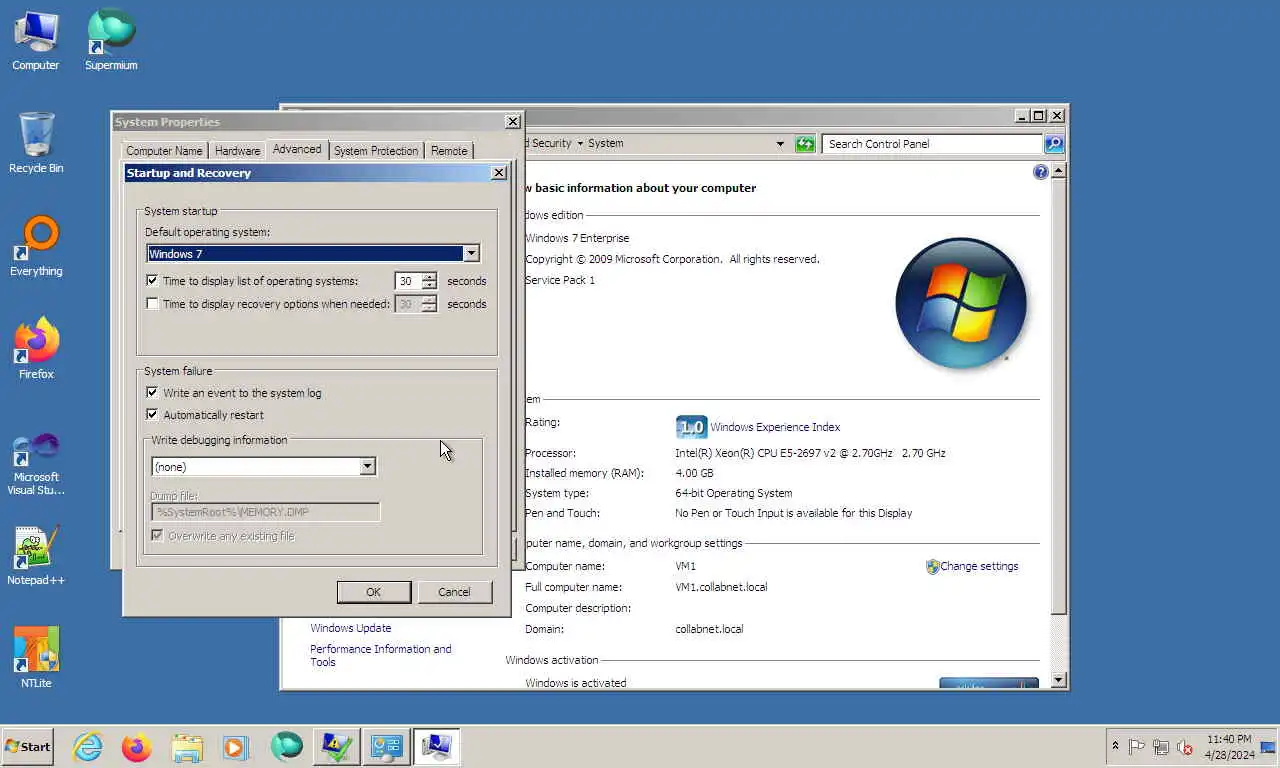Refresh the Control Panel address bar
This screenshot has height=768, width=1280.
click(805, 144)
